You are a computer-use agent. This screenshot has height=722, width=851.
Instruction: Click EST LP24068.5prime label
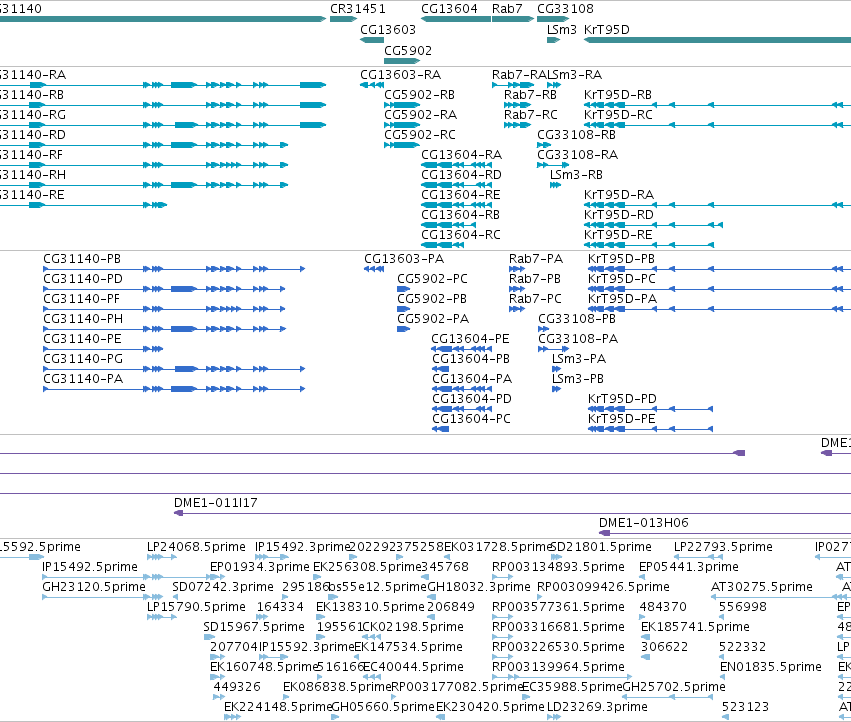click(196, 547)
